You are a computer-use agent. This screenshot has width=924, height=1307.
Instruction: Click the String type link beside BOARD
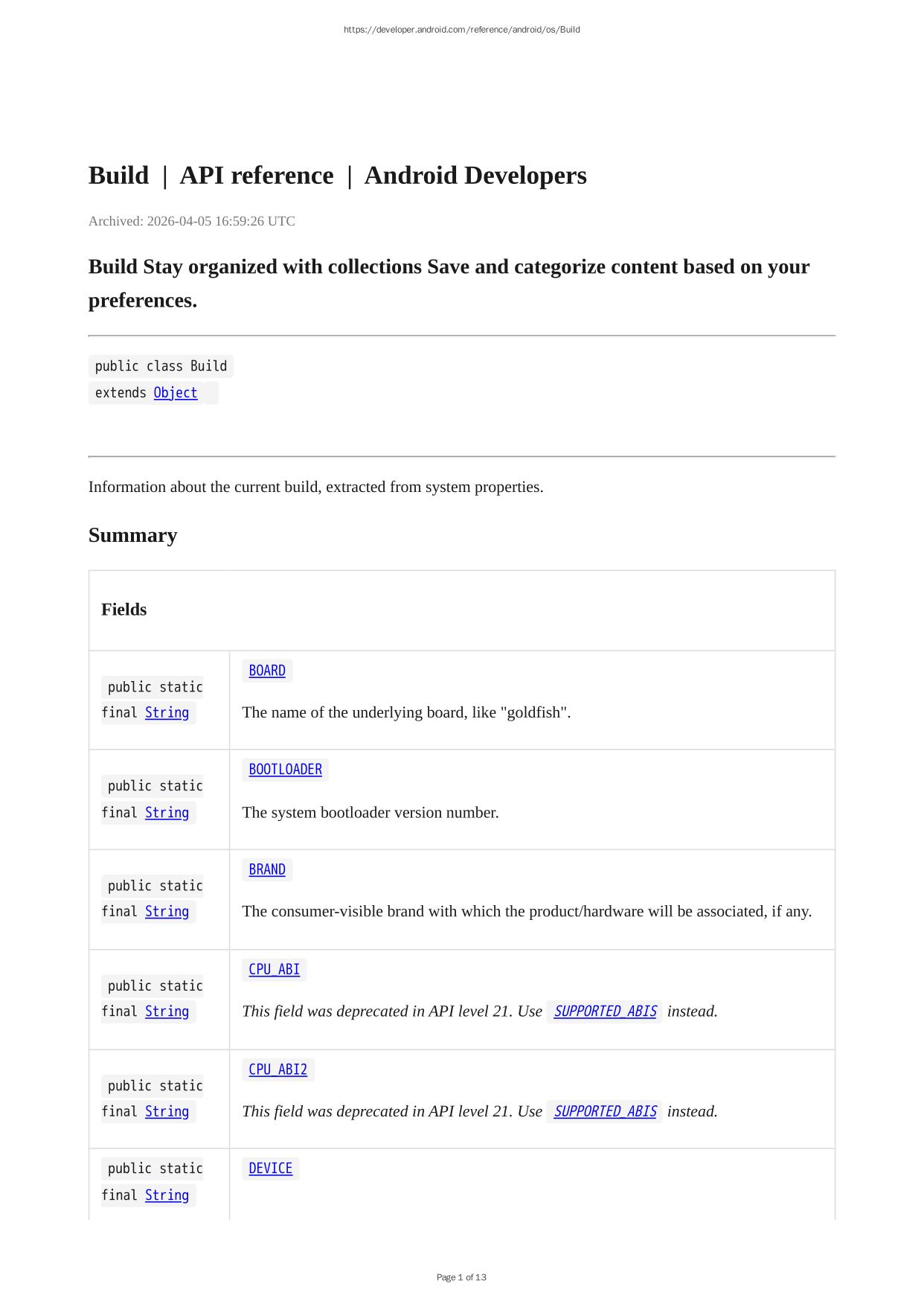[x=167, y=713]
